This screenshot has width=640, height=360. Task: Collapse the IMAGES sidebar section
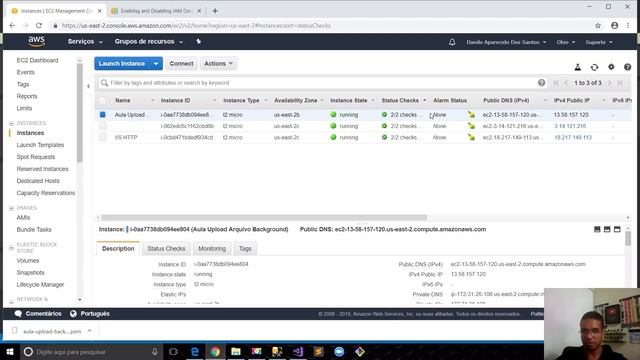[11, 208]
